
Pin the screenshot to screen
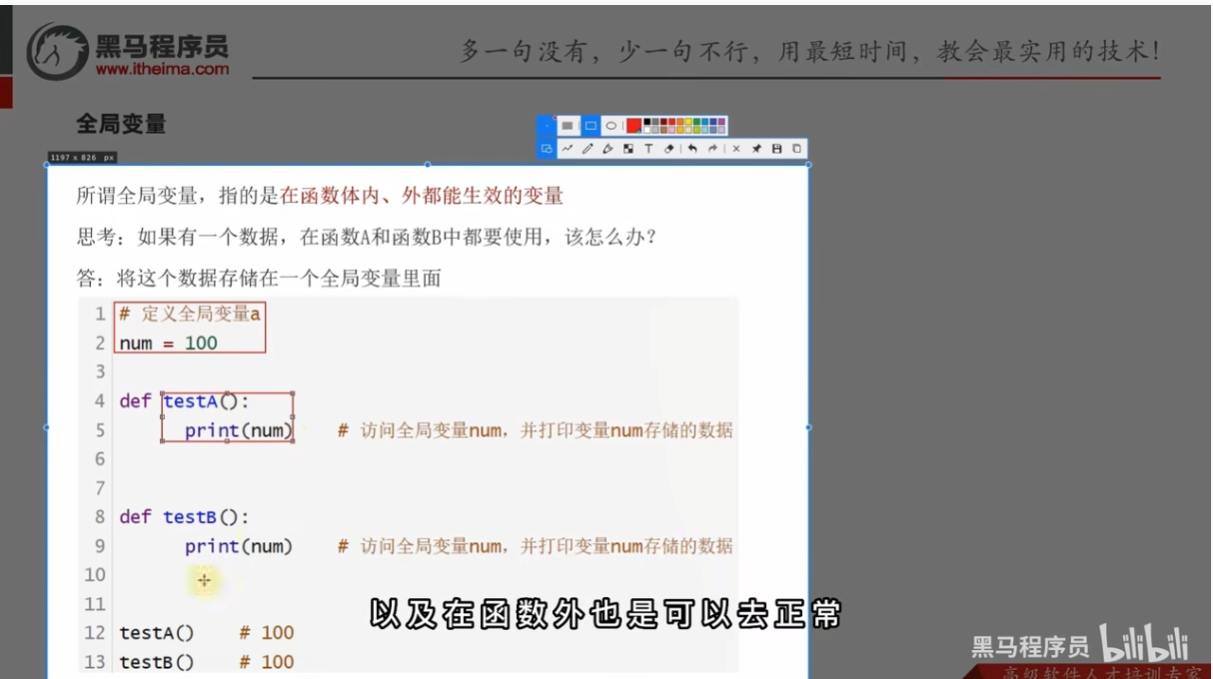[x=756, y=148]
